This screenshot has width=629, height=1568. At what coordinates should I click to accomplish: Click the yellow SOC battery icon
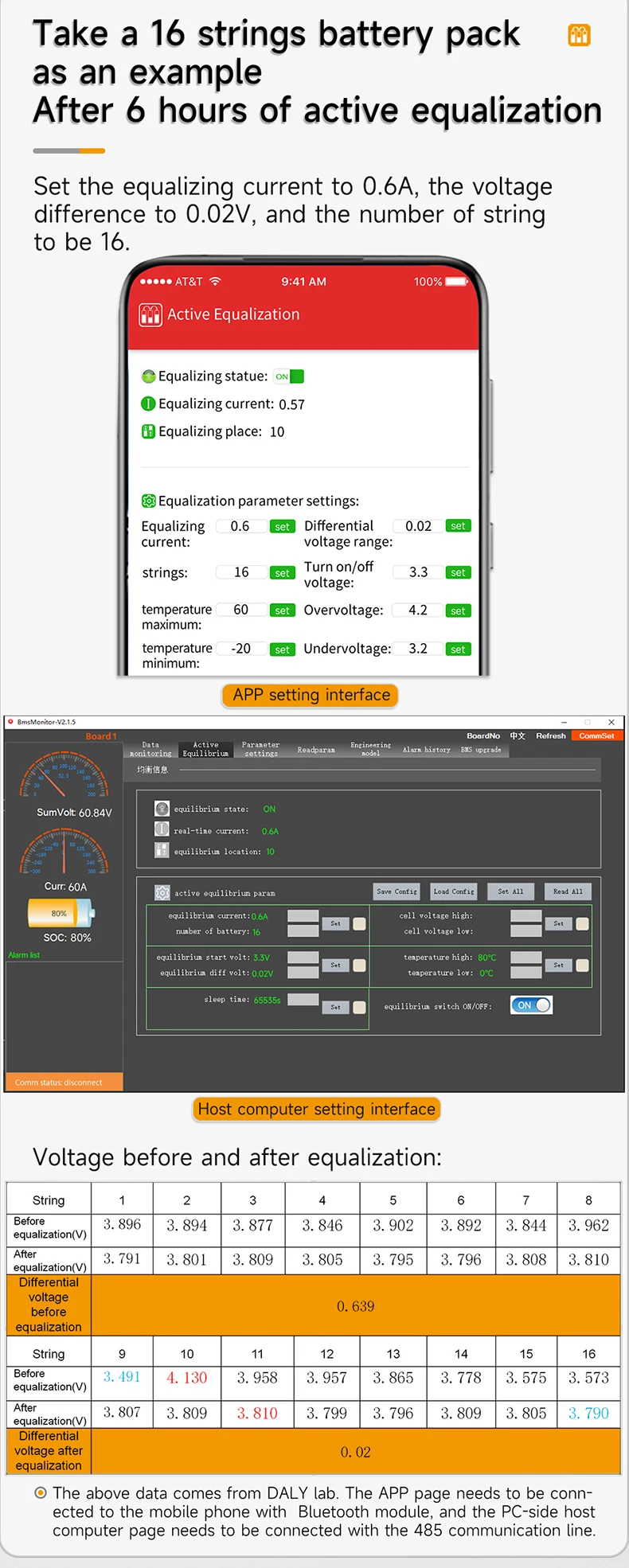click(x=61, y=914)
